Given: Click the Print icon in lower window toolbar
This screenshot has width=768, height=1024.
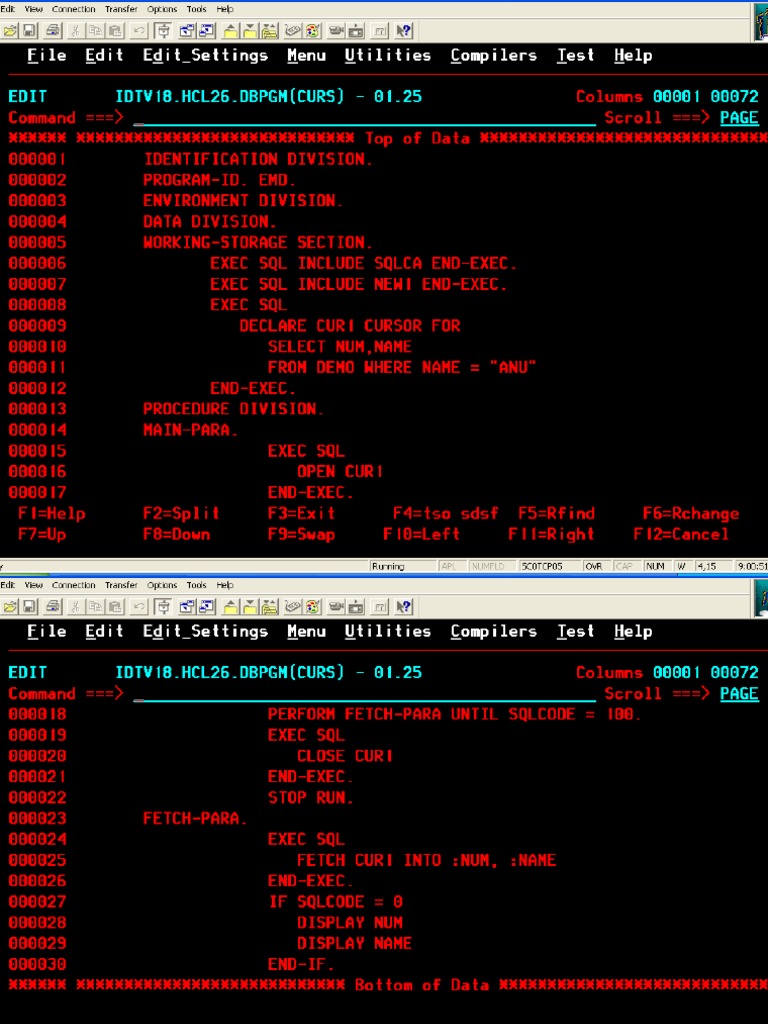Looking at the screenshot, I should point(53,607).
